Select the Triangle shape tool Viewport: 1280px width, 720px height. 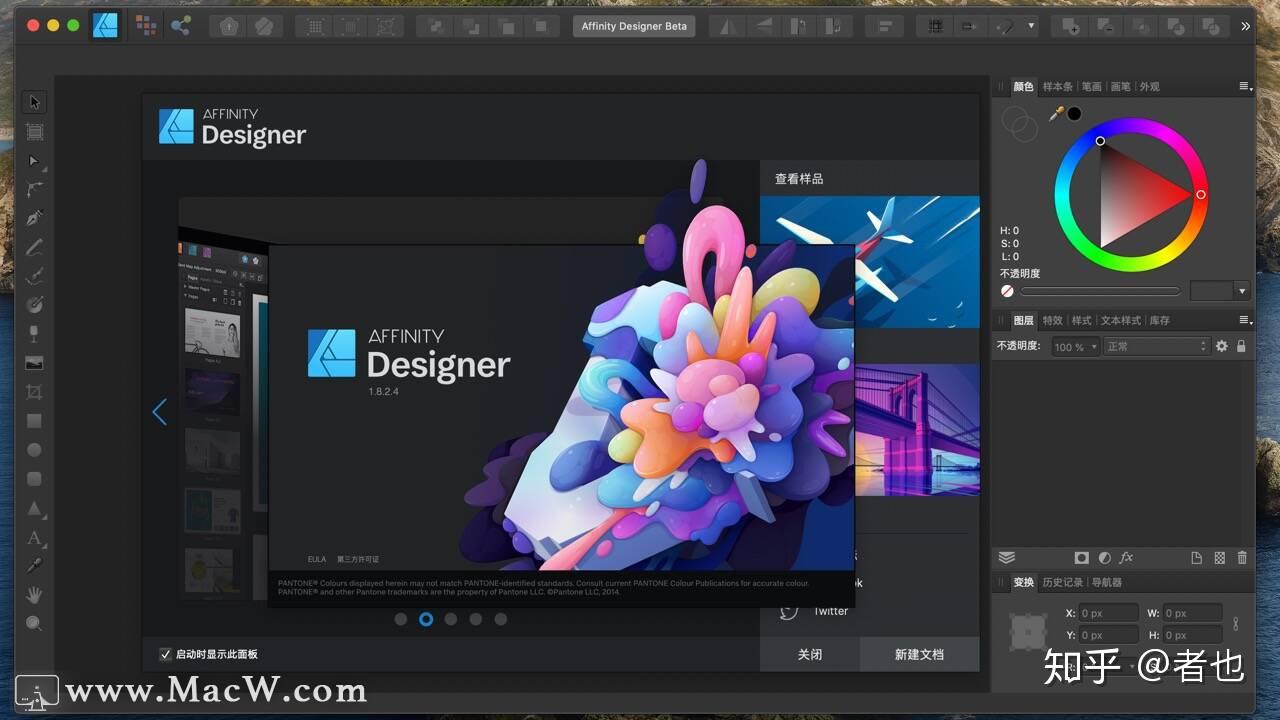(35, 508)
